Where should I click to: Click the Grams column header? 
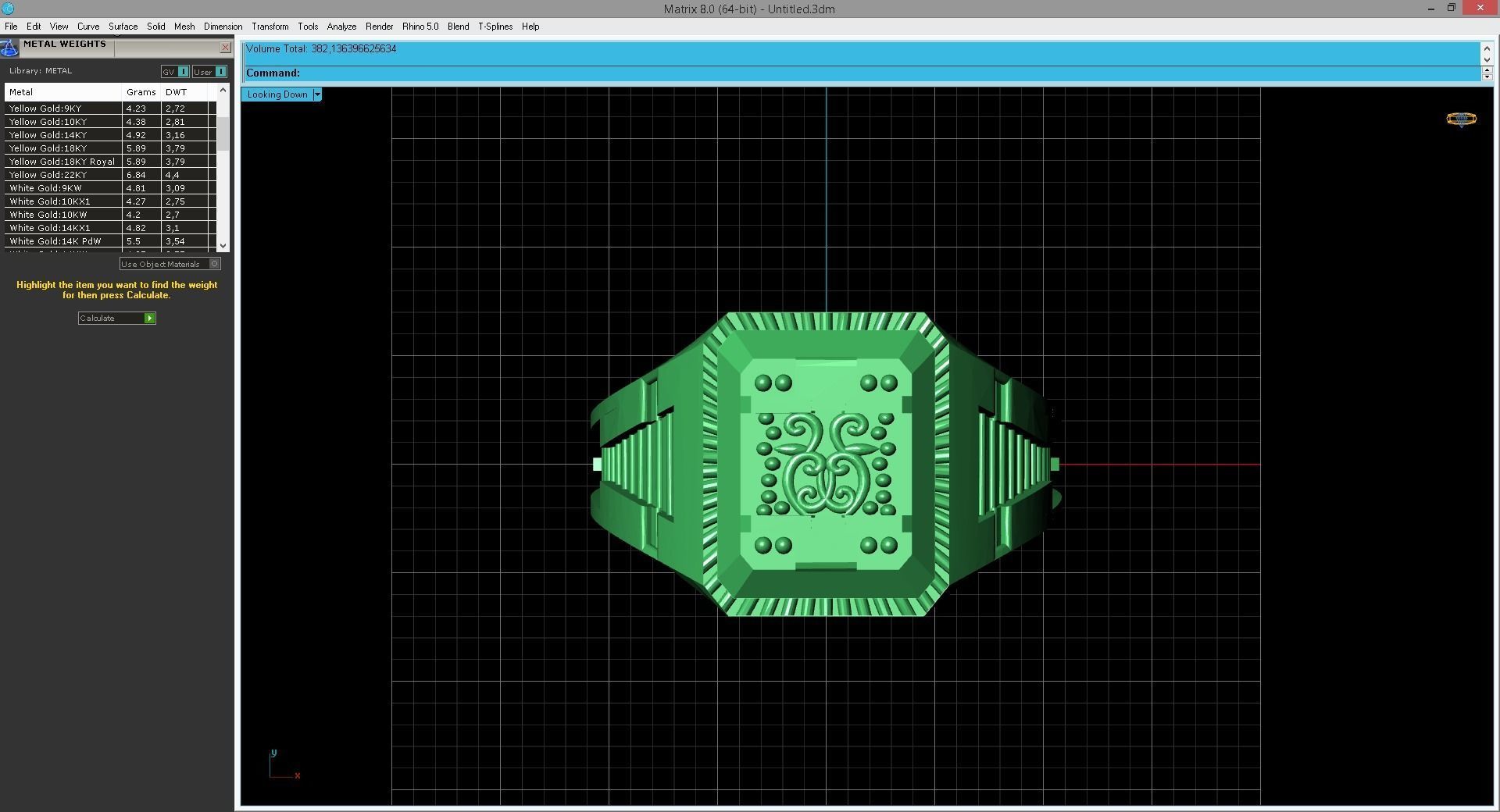click(x=141, y=92)
